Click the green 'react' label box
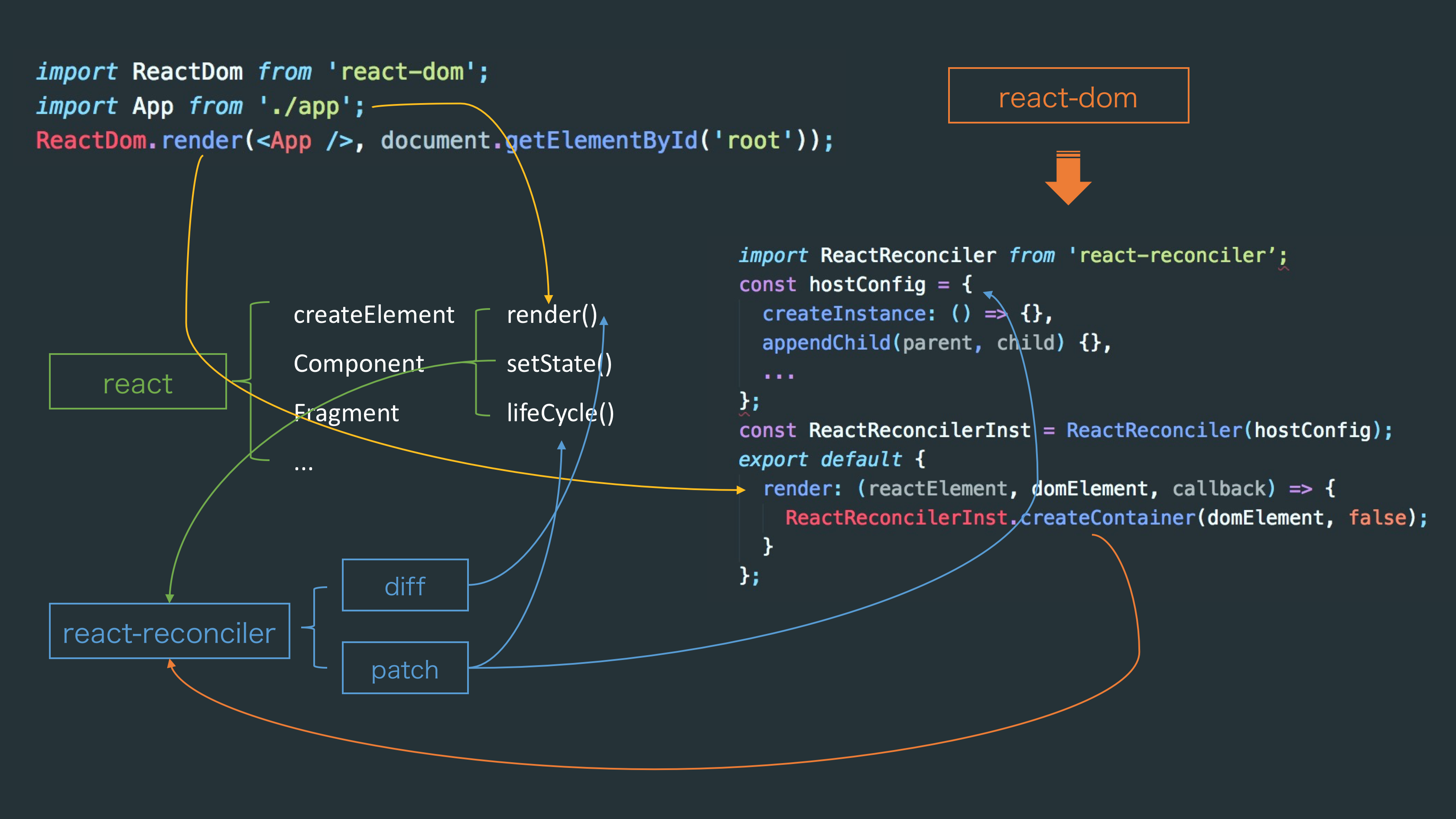Image resolution: width=1456 pixels, height=819 pixels. [138, 381]
